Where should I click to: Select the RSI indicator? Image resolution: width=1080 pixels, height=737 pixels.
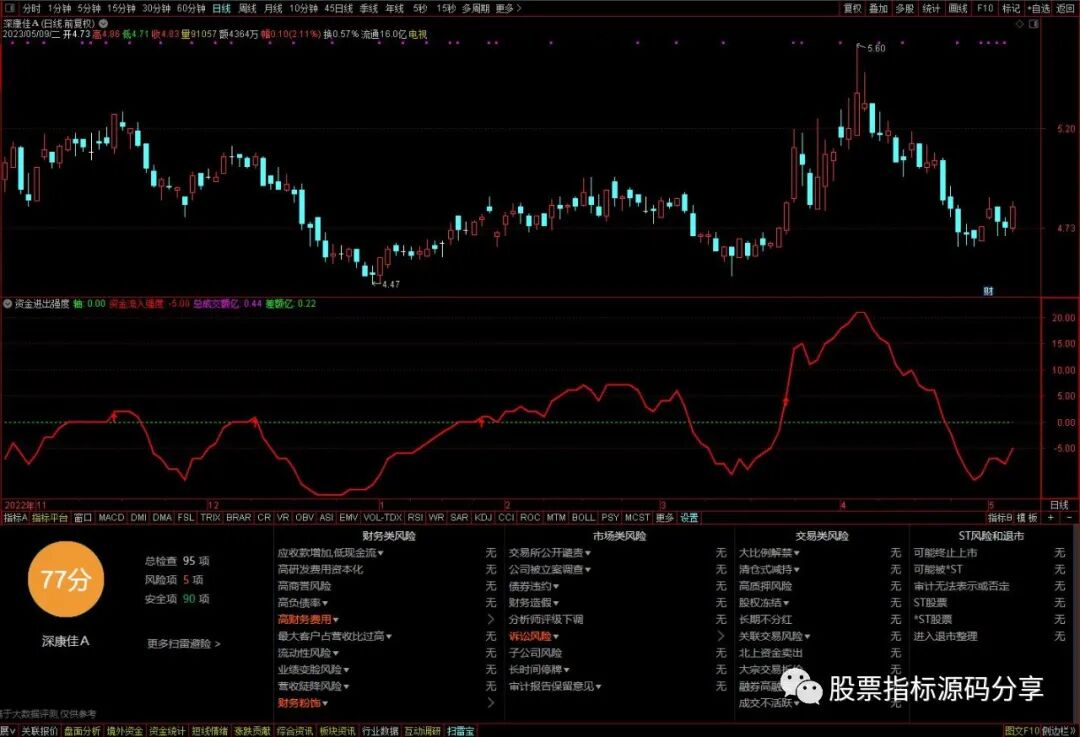[x=415, y=517]
